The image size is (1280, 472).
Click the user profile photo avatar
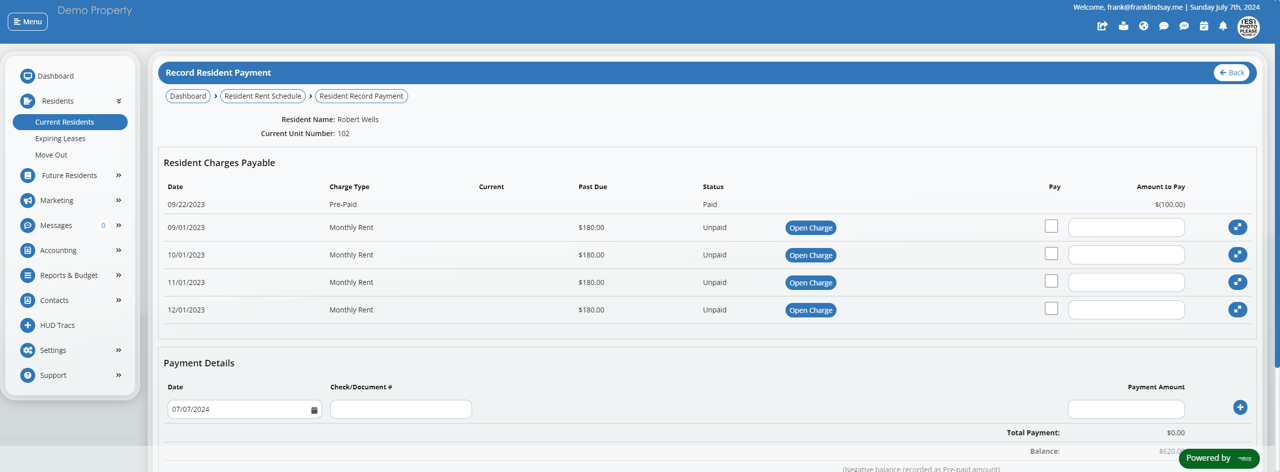[x=1248, y=27]
